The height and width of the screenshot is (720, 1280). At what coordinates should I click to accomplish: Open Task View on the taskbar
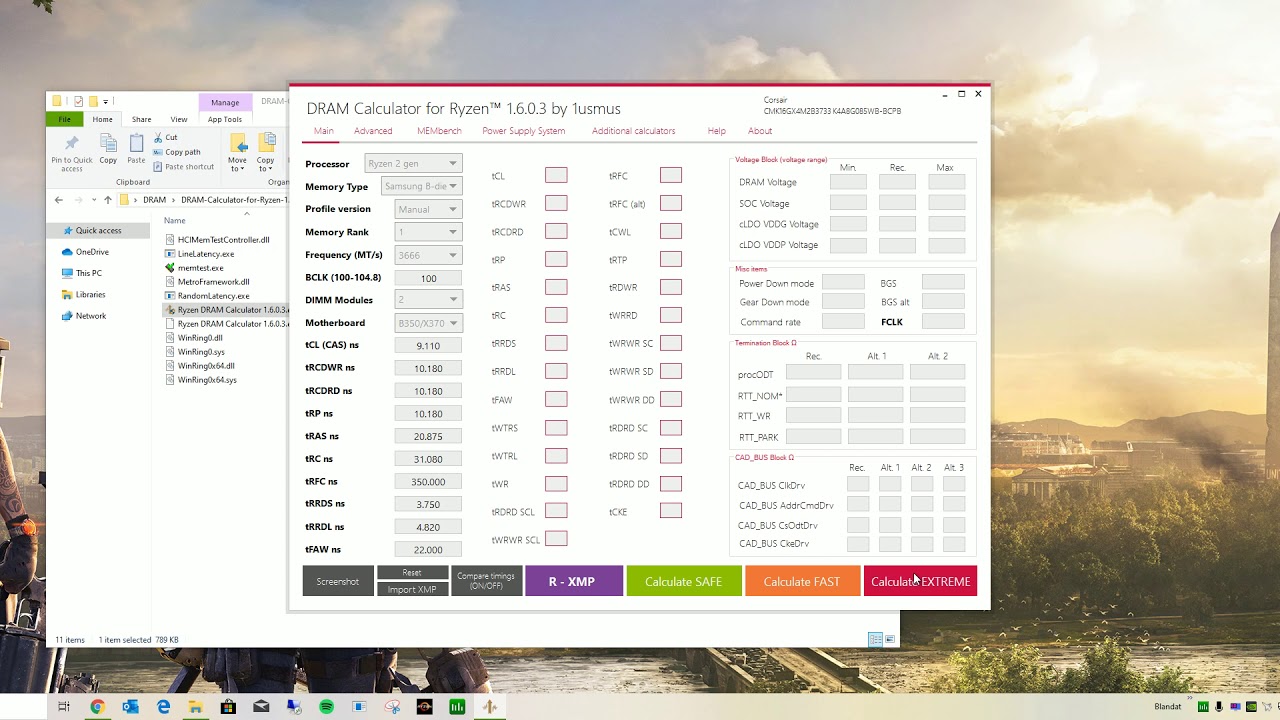point(64,707)
